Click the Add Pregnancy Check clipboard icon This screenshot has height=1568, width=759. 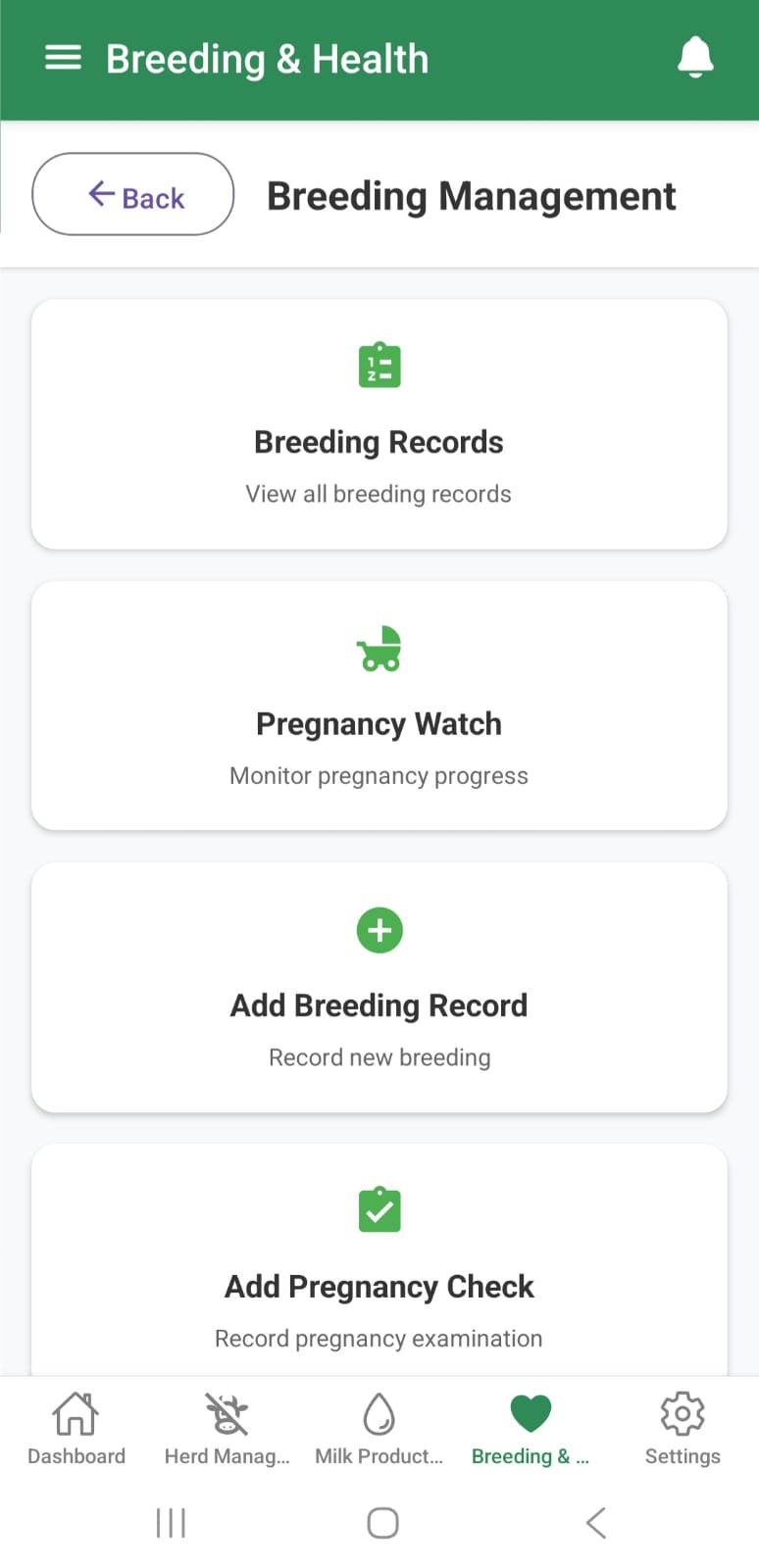379,1210
